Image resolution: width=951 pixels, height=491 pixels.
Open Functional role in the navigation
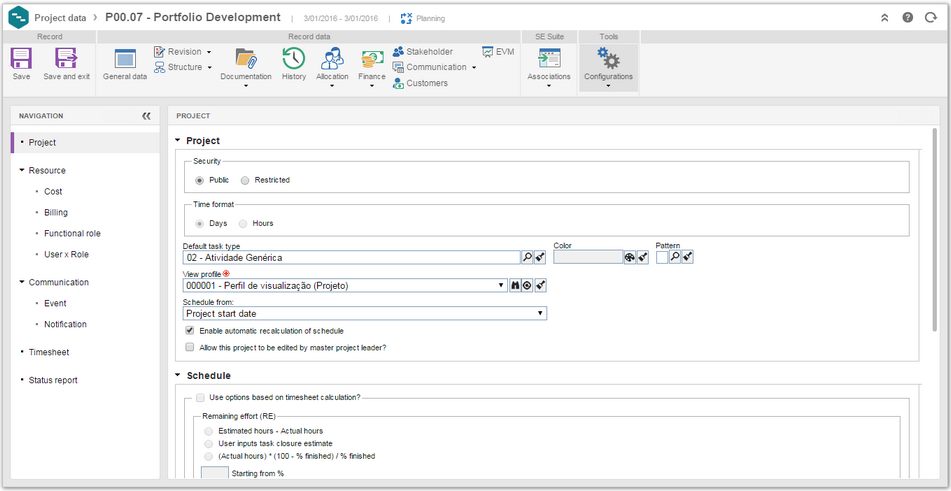73,233
